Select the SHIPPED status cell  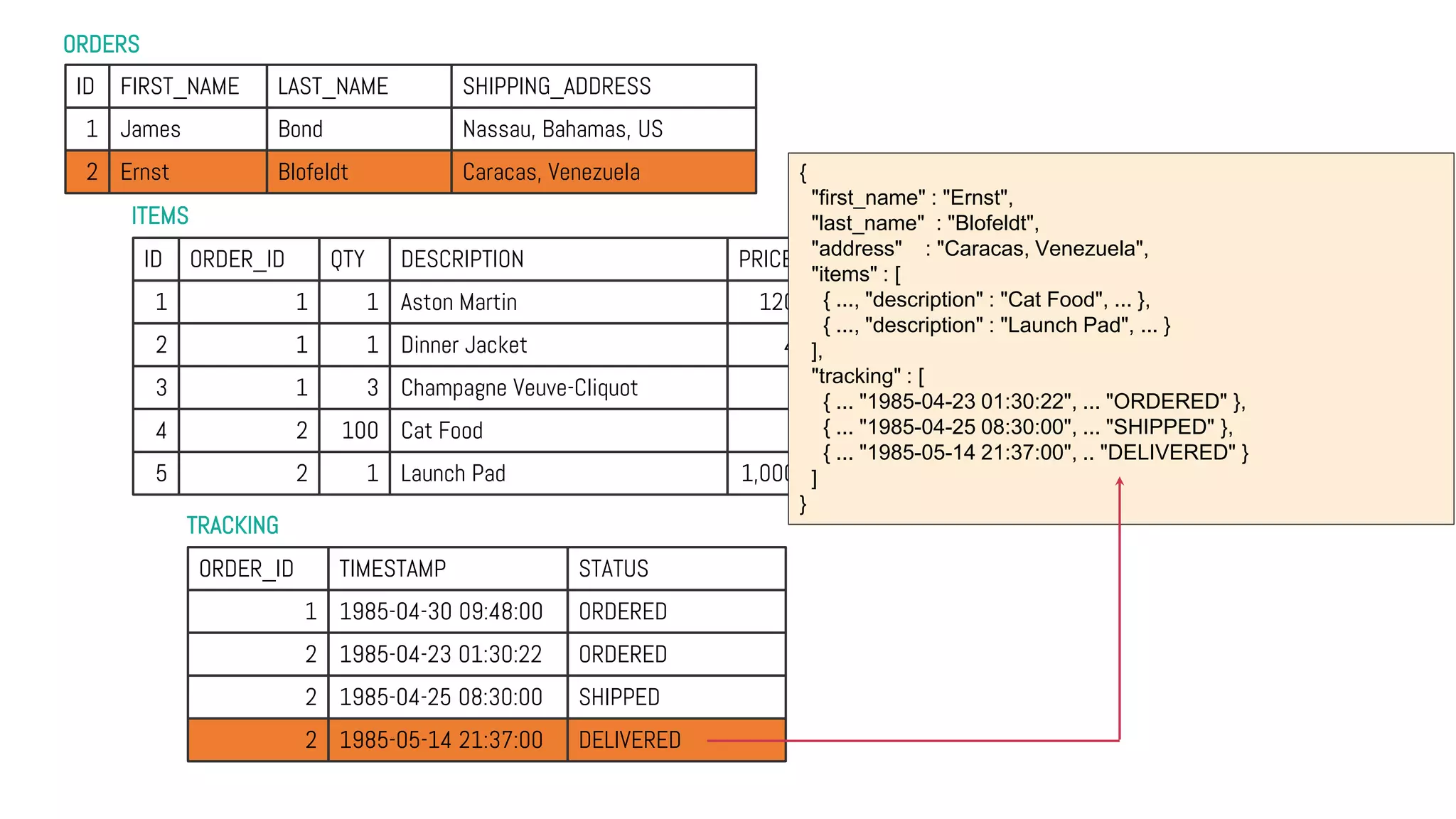619,697
